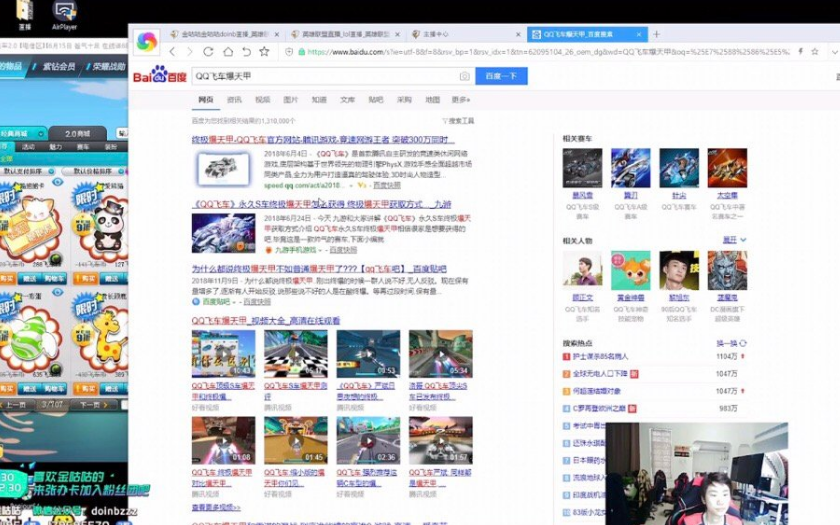Open the hot search item ranked 1 (1104万)

[x=600, y=356]
